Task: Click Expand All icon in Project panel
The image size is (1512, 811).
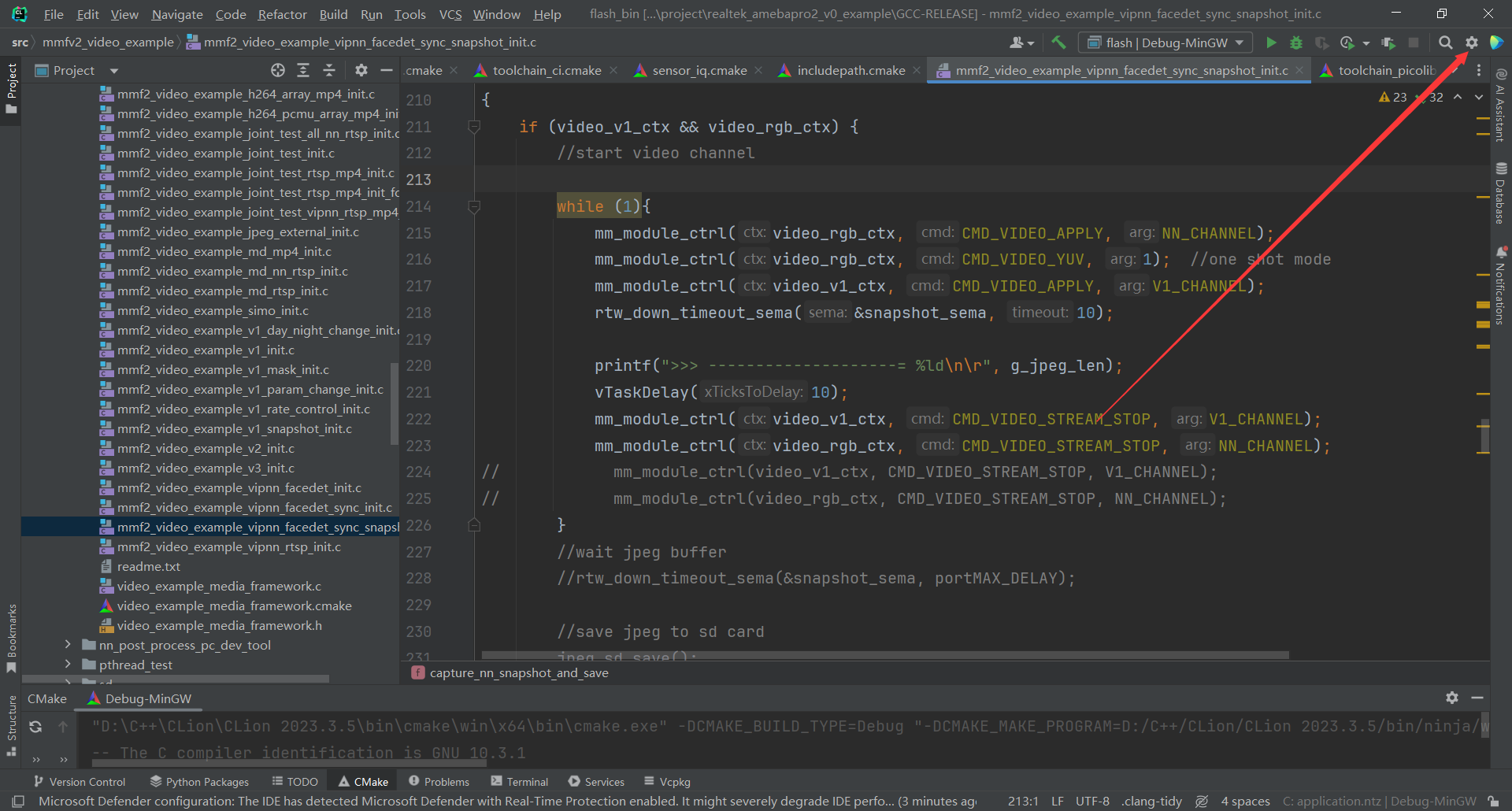Action: pyautogui.click(x=303, y=70)
